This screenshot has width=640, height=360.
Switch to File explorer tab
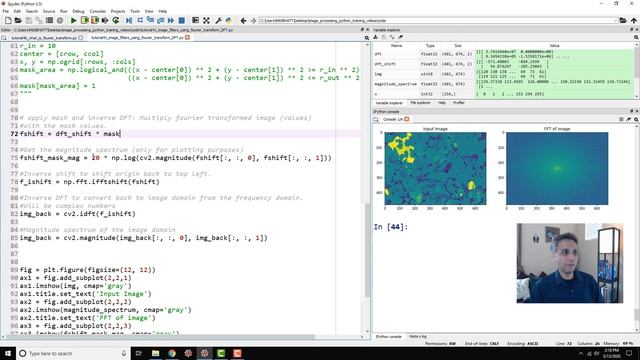(x=420, y=103)
